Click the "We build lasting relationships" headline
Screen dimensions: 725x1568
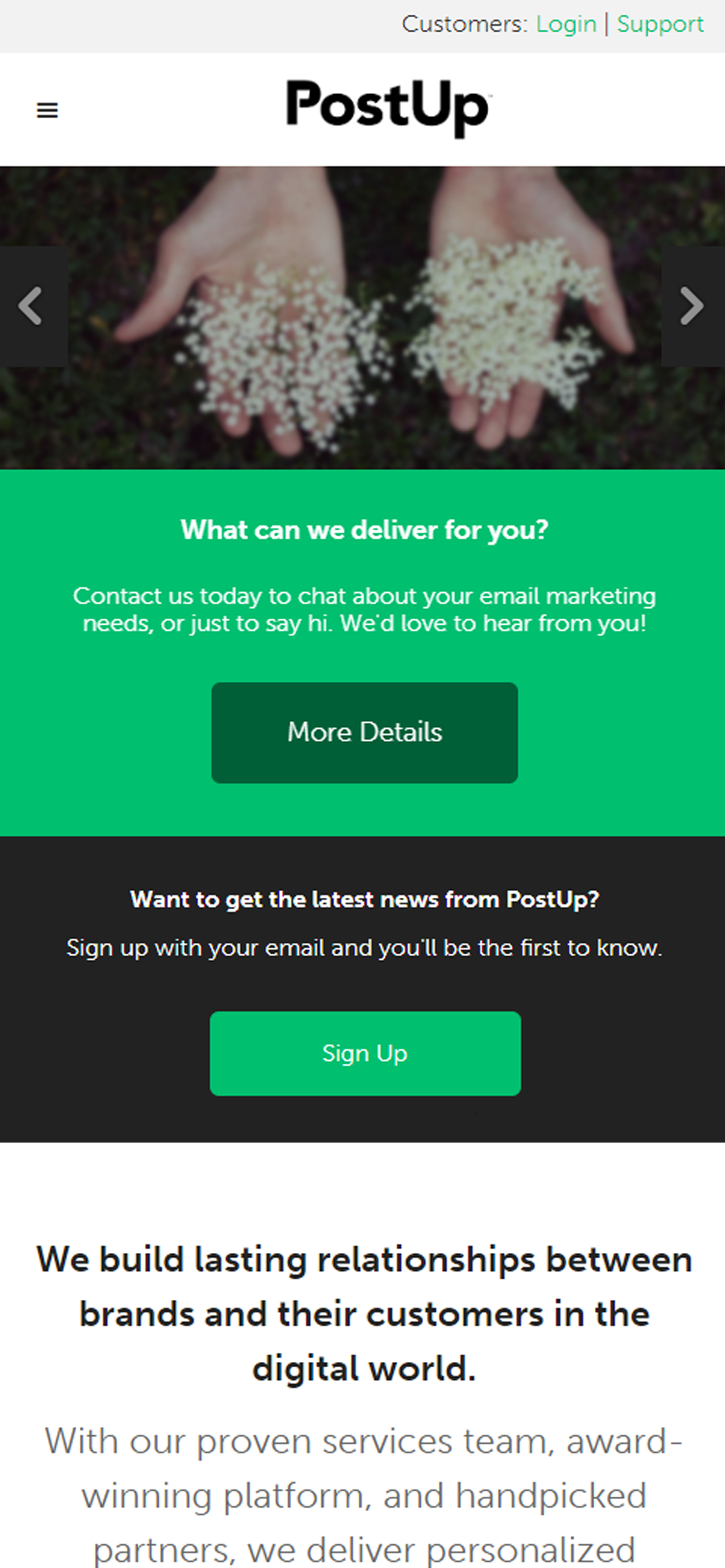pos(364,1313)
